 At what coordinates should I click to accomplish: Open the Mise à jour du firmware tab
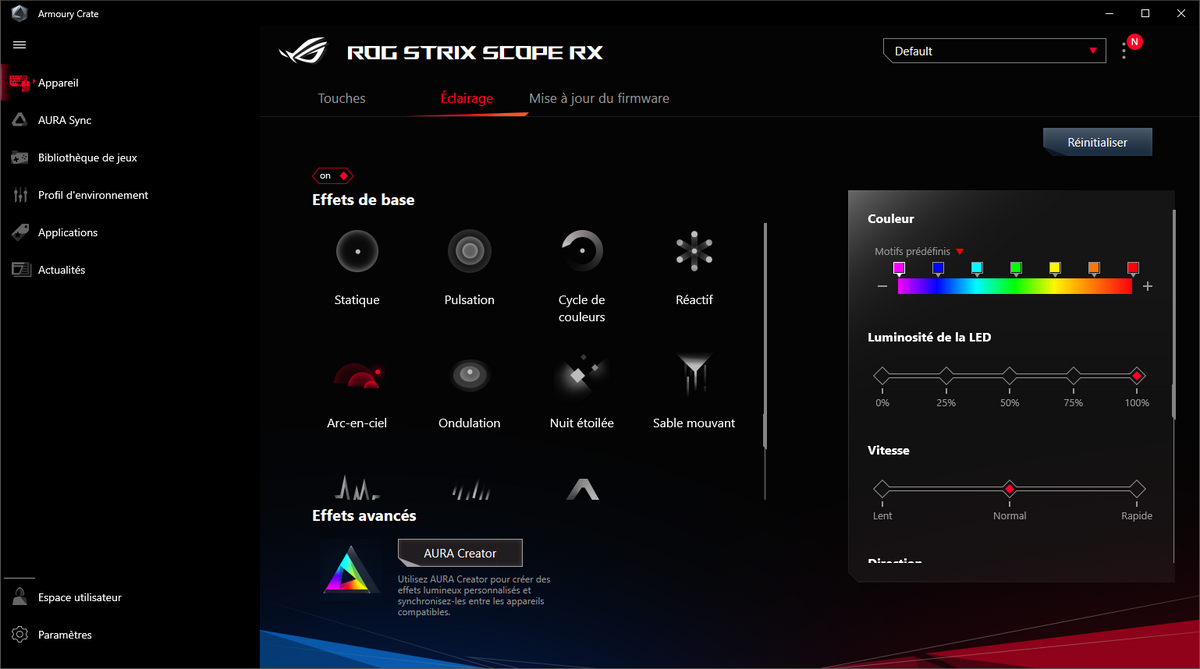(x=599, y=98)
